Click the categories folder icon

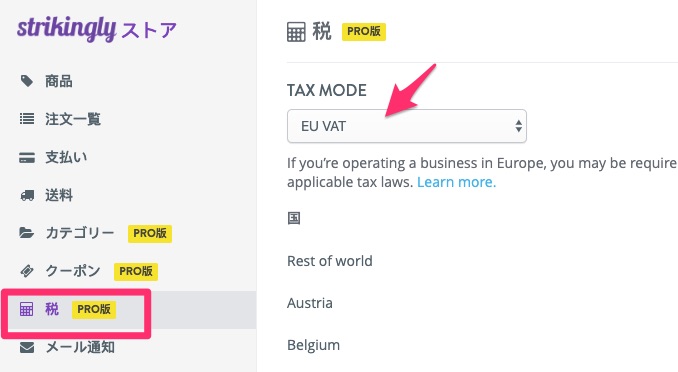[x=27, y=233]
